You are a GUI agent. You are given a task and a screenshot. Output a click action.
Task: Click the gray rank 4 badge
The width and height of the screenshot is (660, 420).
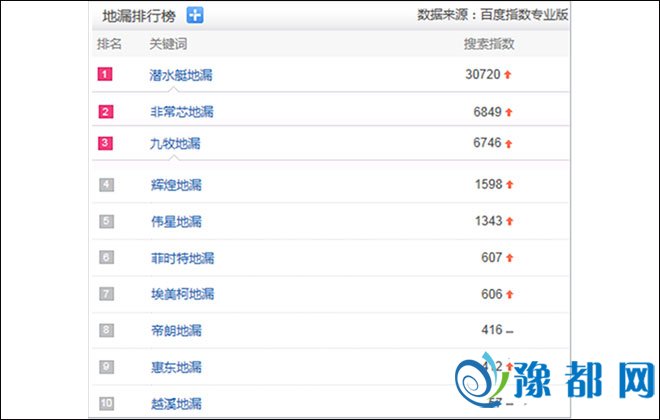(106, 184)
